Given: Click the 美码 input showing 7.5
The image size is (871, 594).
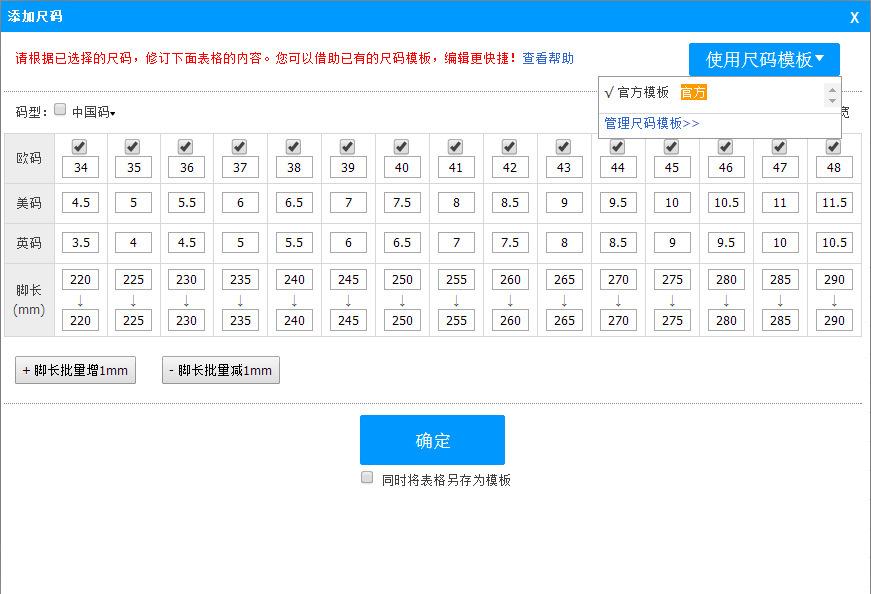Looking at the screenshot, I should pyautogui.click(x=402, y=203).
